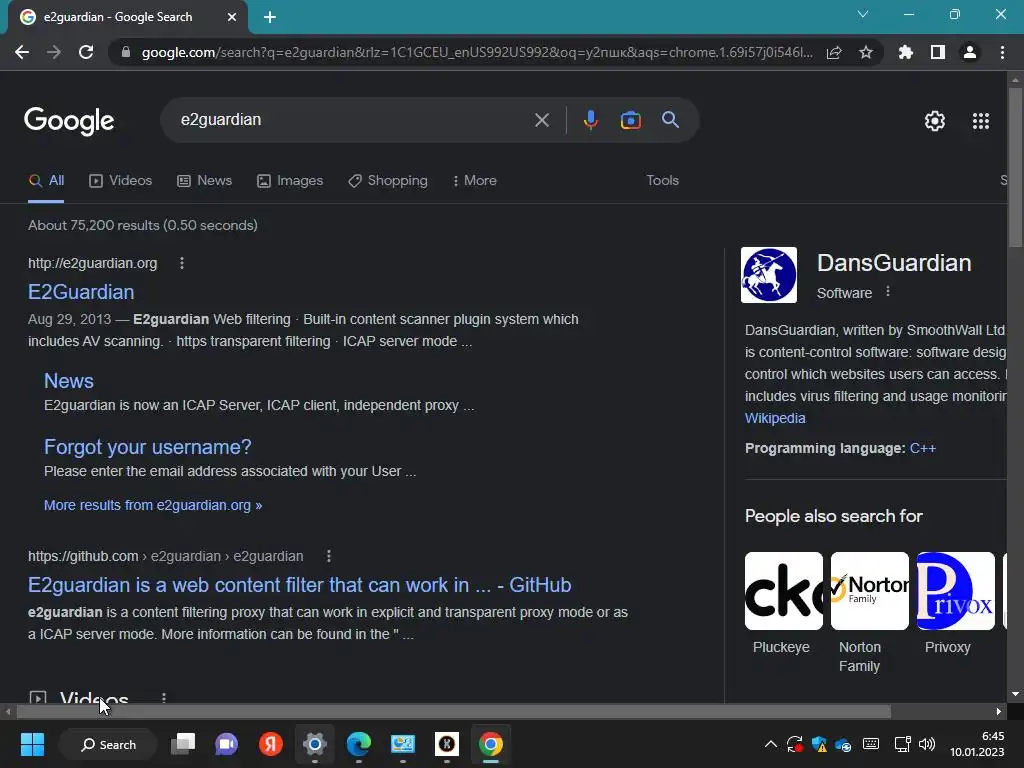Close the e2guardian Google Search tab
The height and width of the screenshot is (768, 1024).
231,17
